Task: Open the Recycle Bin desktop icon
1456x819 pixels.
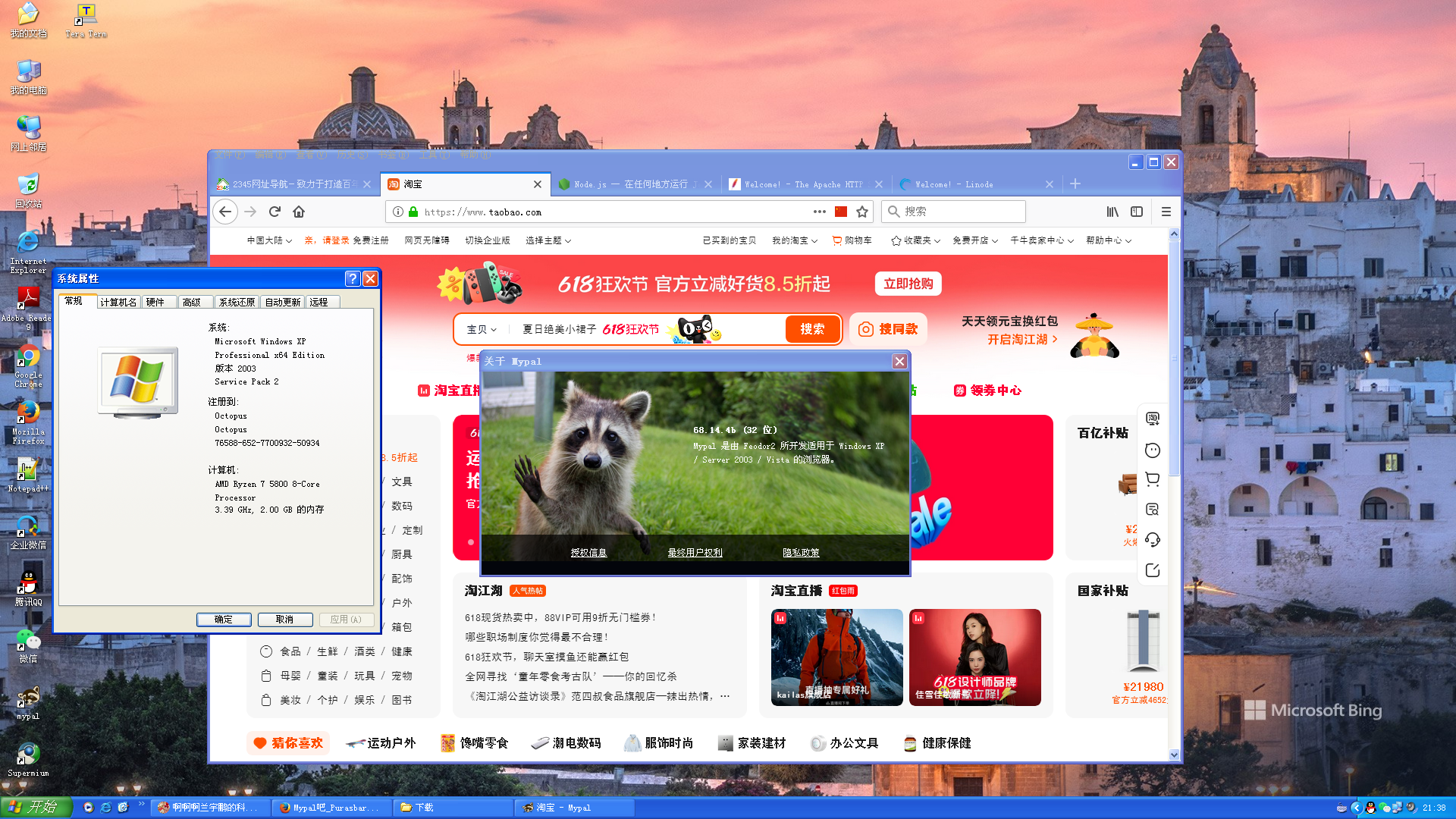Action: pyautogui.click(x=28, y=191)
